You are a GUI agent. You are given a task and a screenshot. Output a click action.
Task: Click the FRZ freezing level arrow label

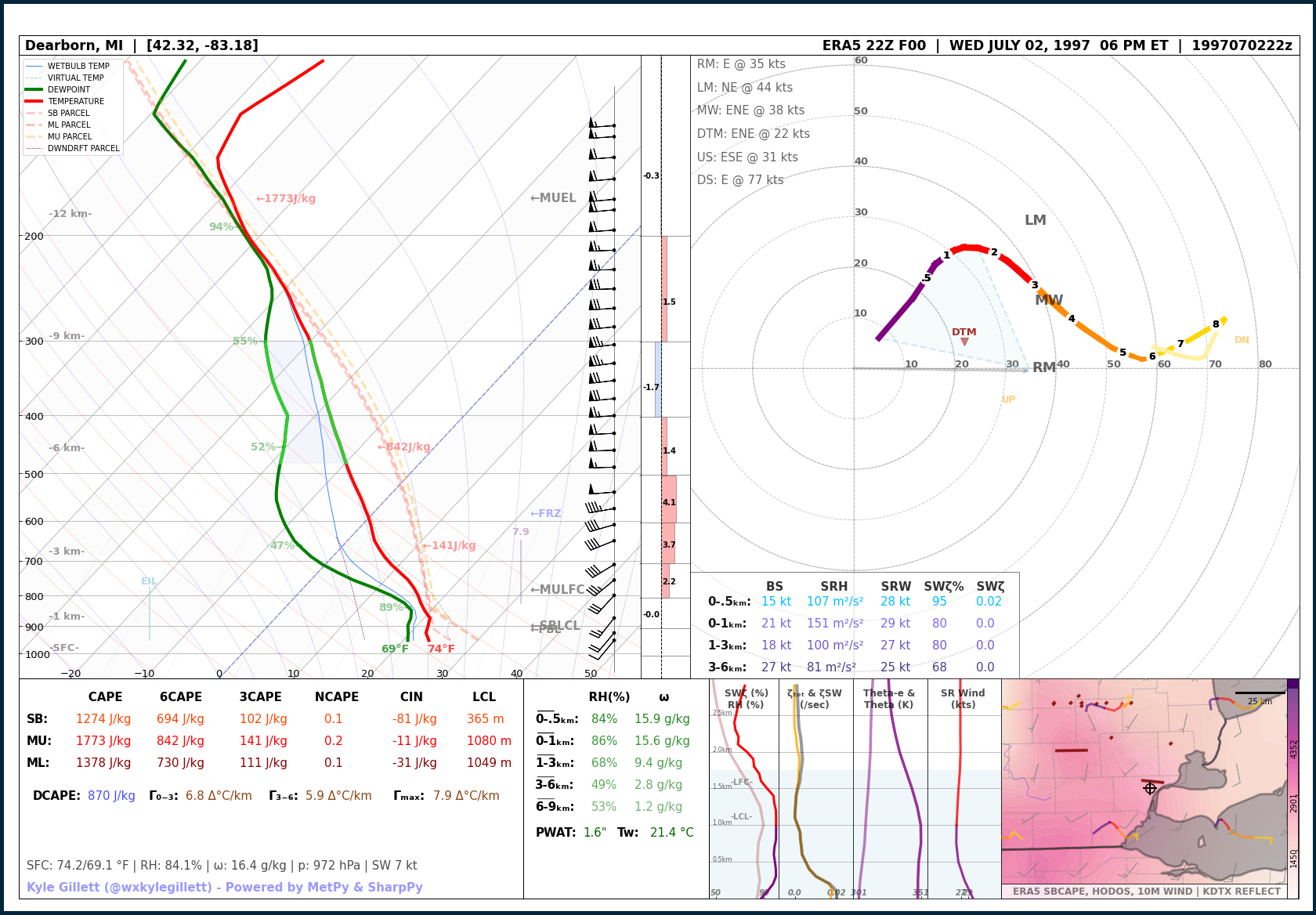[545, 514]
